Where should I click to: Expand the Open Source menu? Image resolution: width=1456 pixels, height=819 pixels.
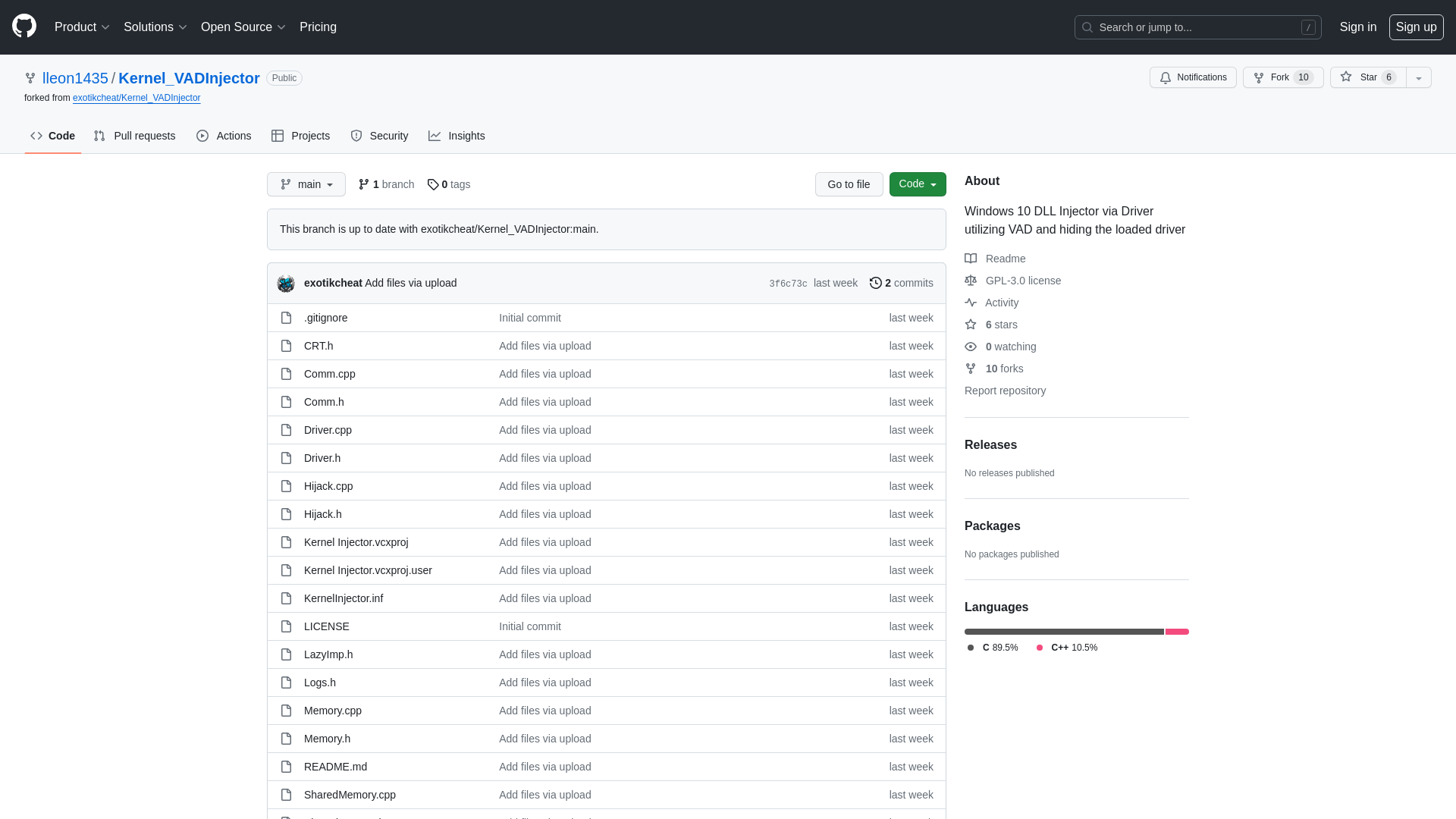pos(243,27)
